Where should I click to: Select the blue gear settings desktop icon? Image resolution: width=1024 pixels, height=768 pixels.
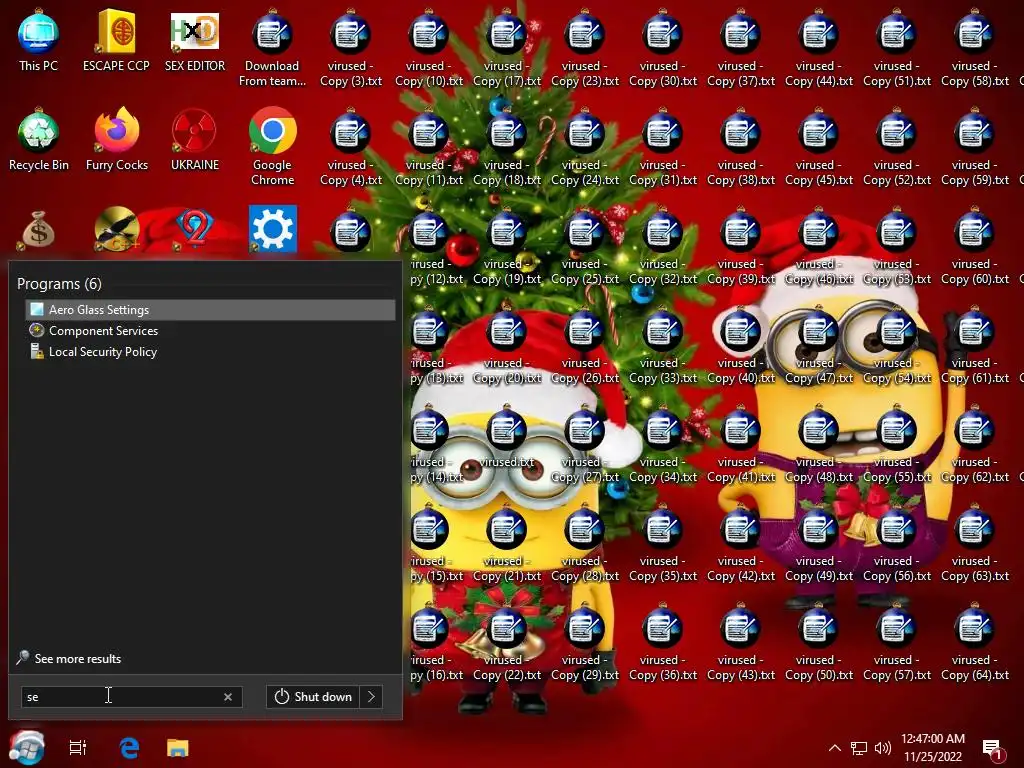click(x=272, y=229)
